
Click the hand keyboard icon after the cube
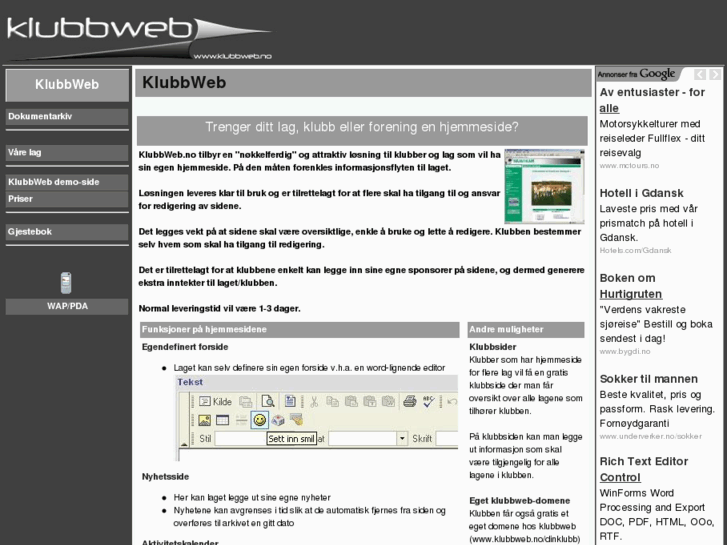pos(296,420)
